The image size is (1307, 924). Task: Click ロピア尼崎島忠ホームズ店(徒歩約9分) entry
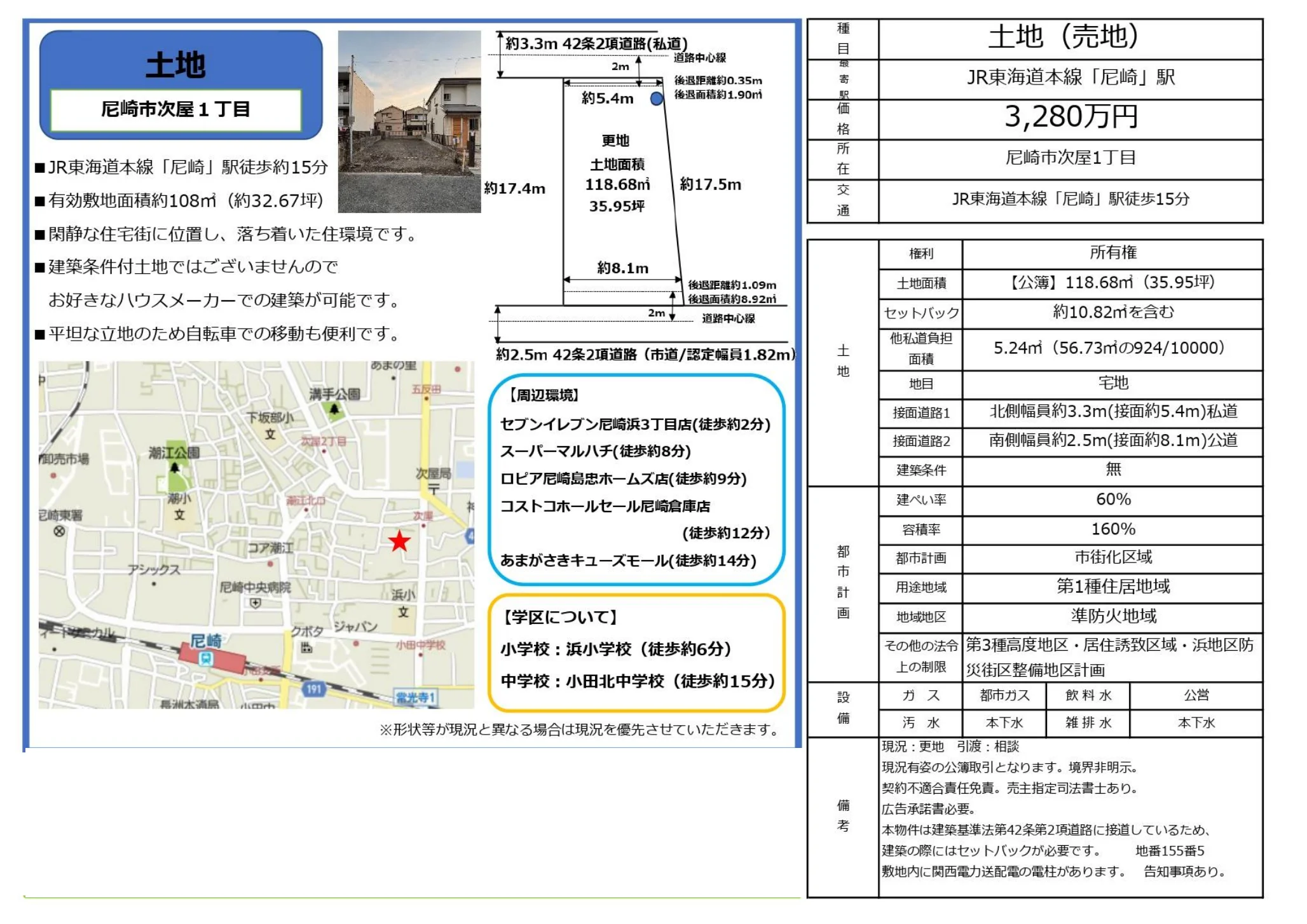point(624,479)
